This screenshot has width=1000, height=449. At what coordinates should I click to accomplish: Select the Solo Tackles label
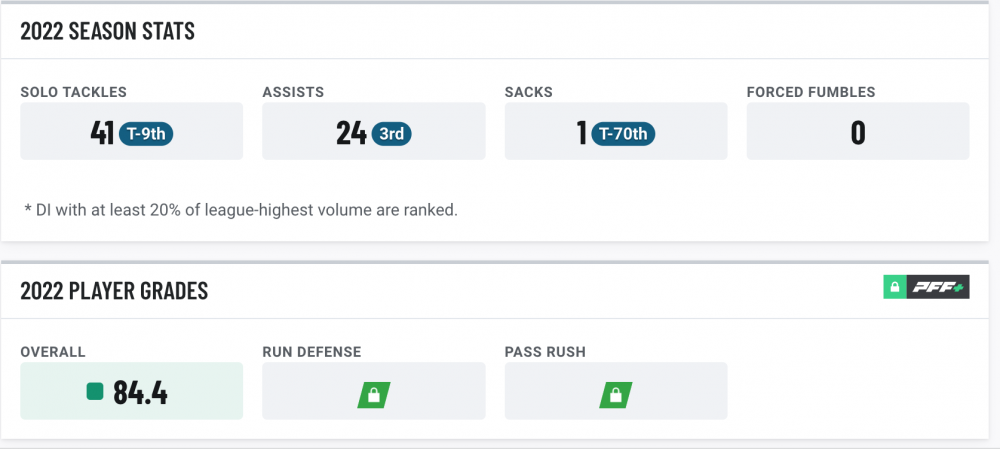click(x=74, y=92)
